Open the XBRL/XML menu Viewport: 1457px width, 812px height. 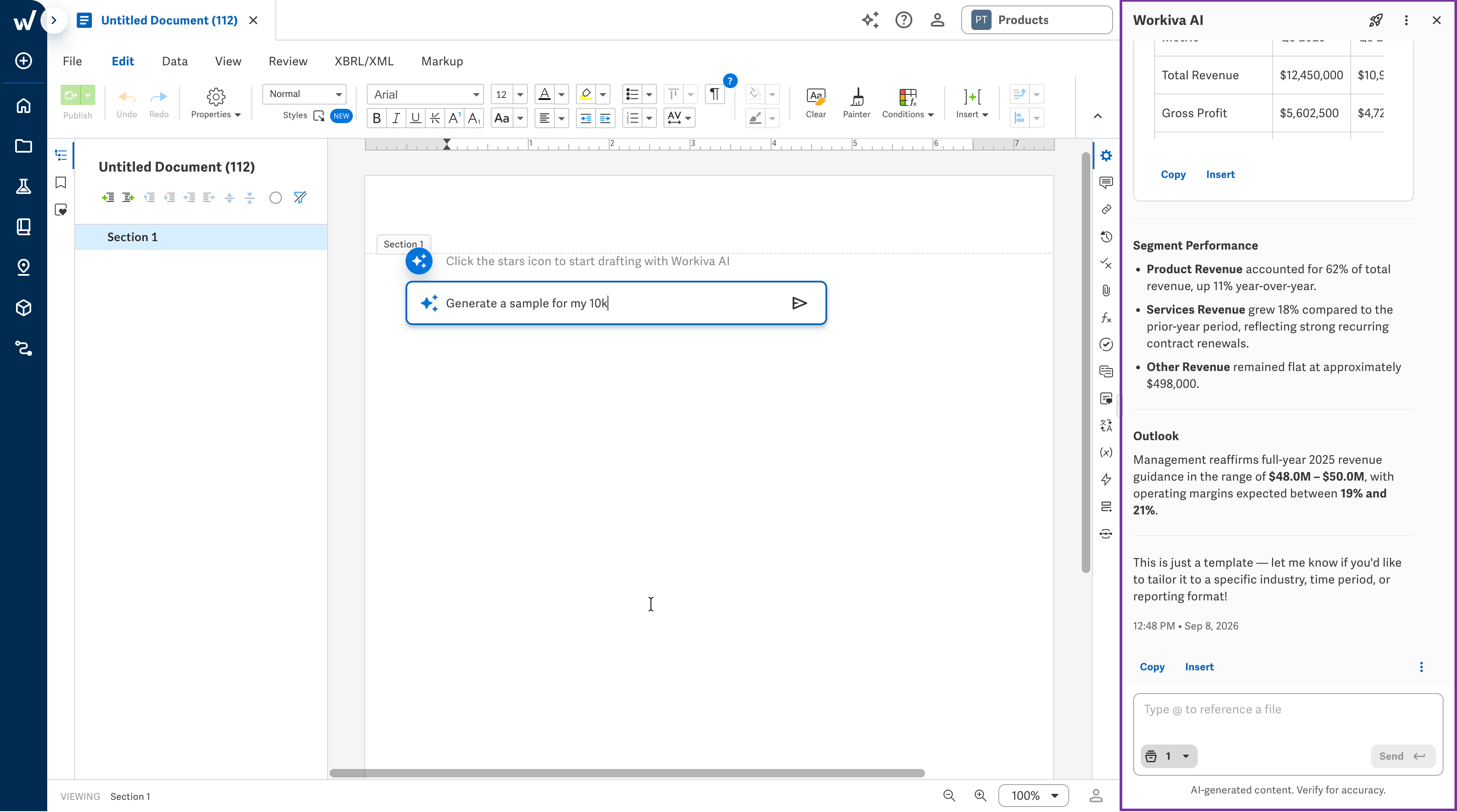click(364, 61)
